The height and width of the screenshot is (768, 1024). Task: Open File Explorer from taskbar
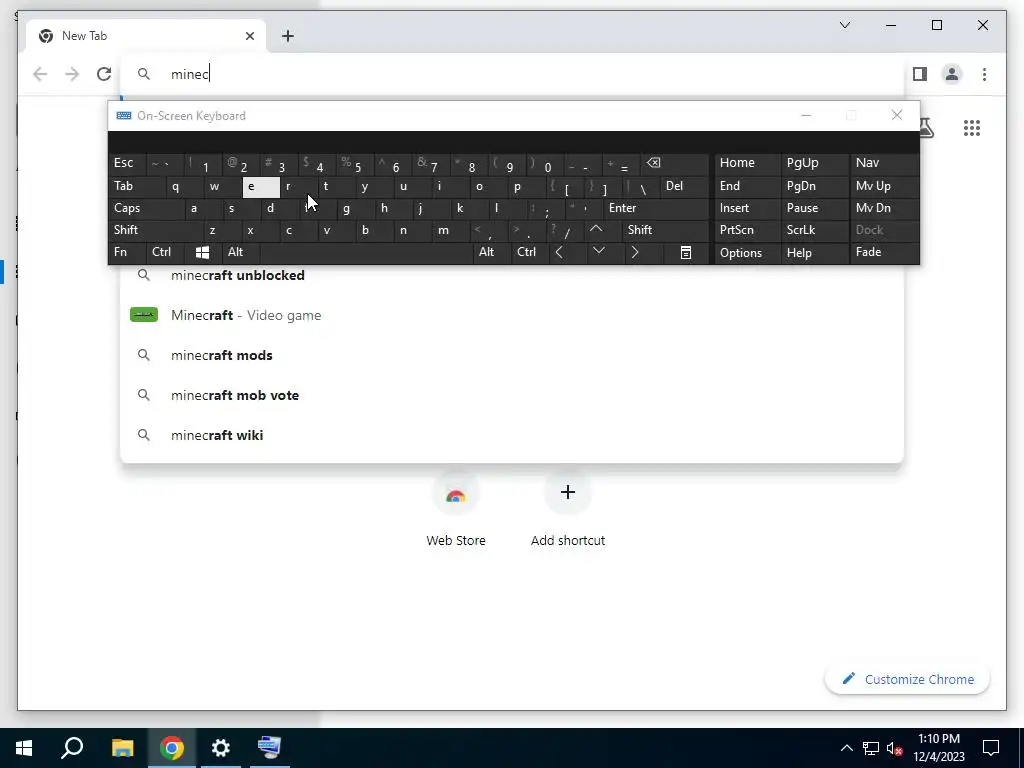click(122, 748)
